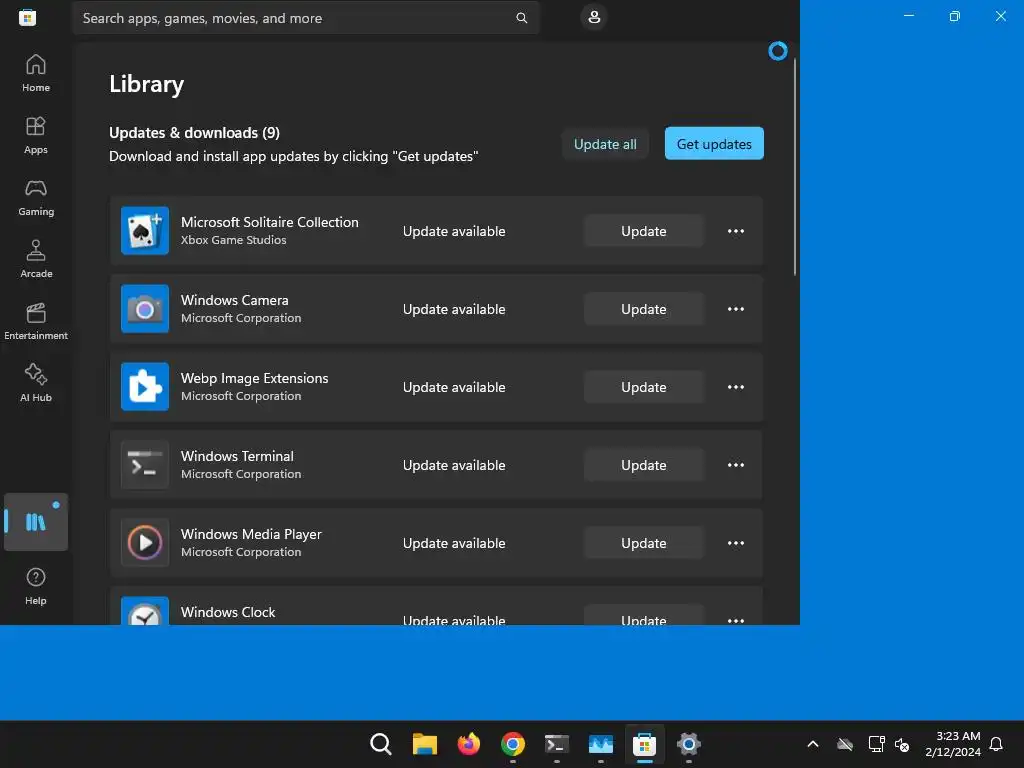Click the Microsoft Solitaire Collection app icon
1024x768 pixels.
pos(145,231)
